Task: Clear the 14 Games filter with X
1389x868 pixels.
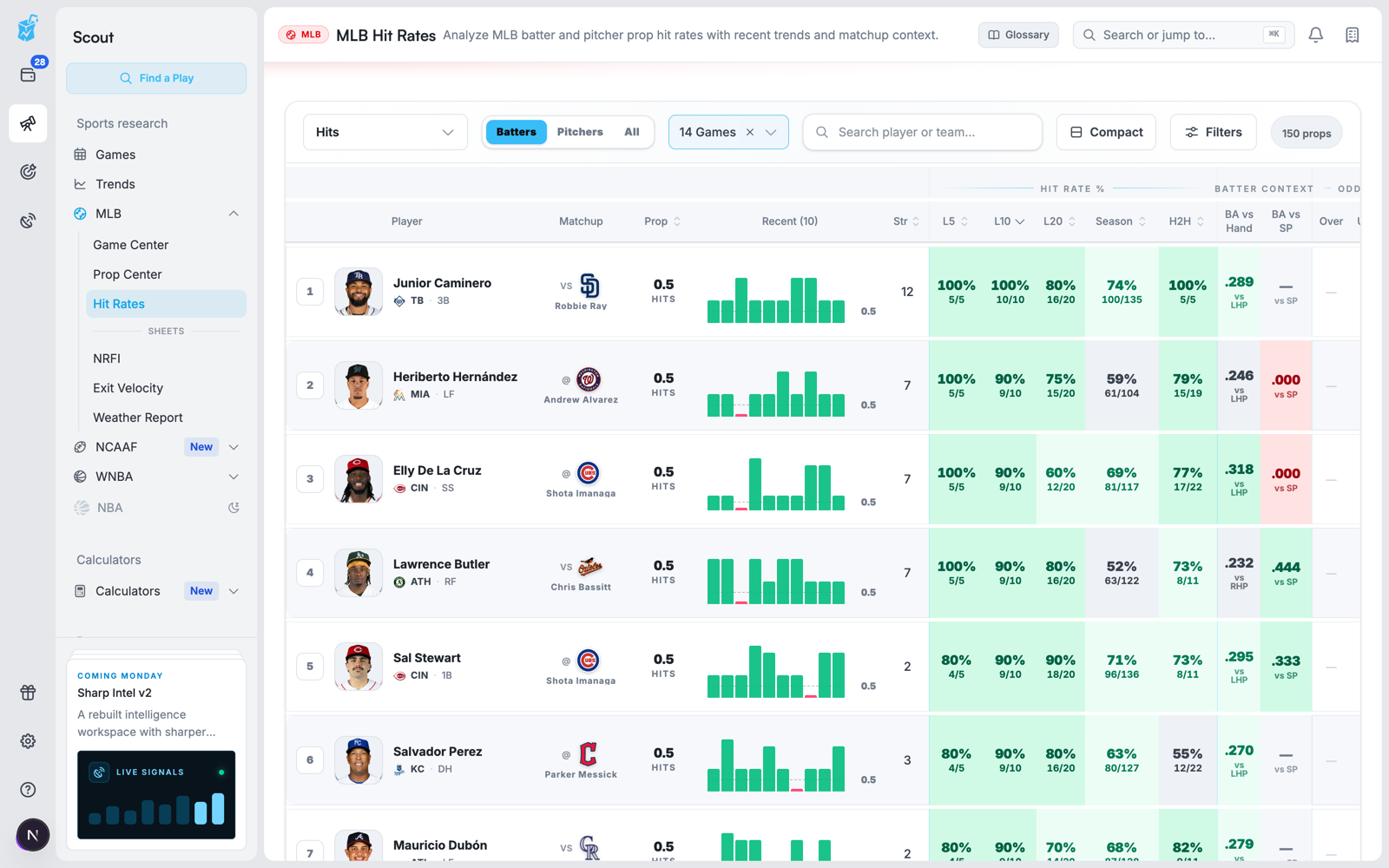Action: click(x=750, y=132)
